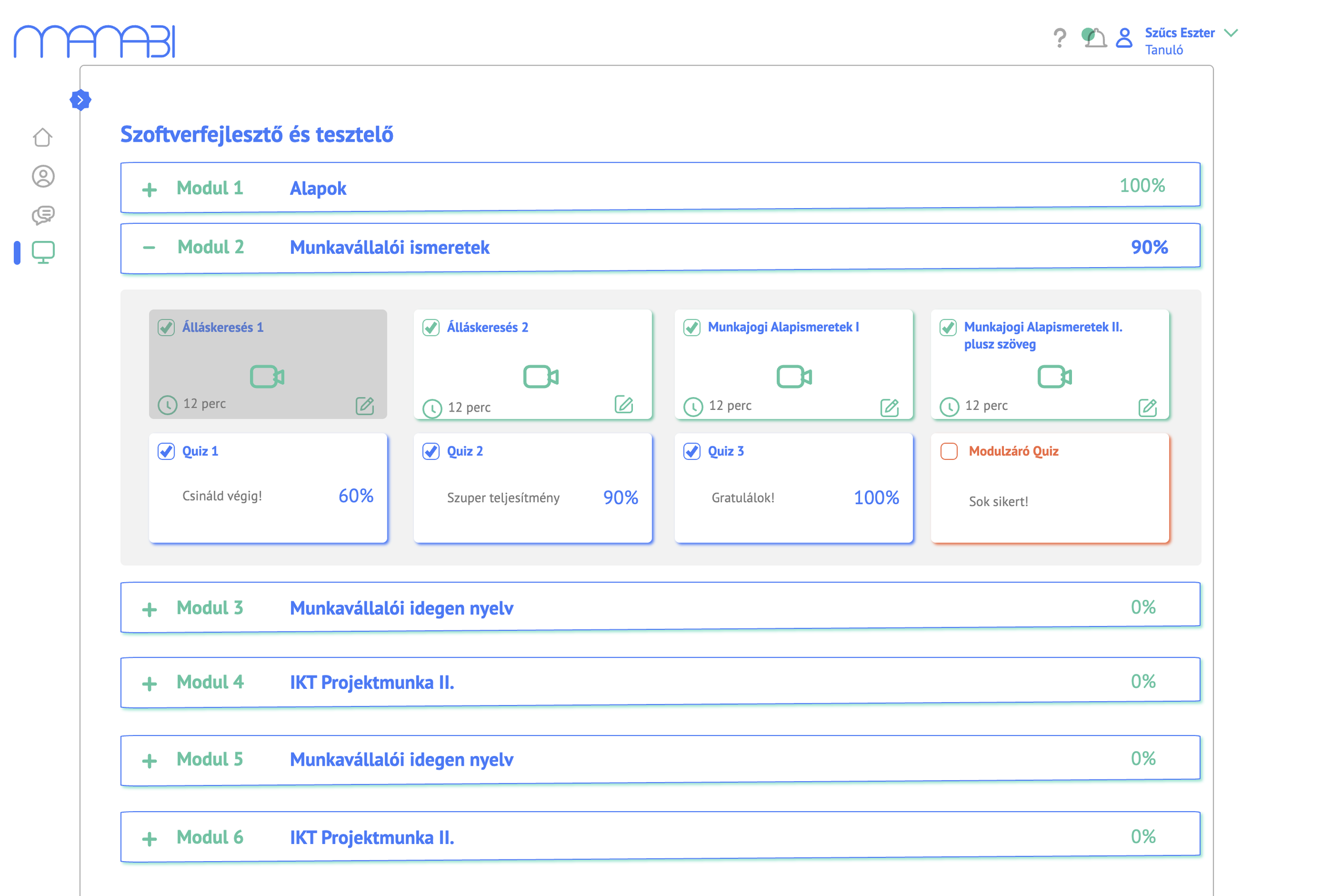This screenshot has height=896, width=1342.
Task: Open the Quiz 3 title link
Action: [725, 451]
